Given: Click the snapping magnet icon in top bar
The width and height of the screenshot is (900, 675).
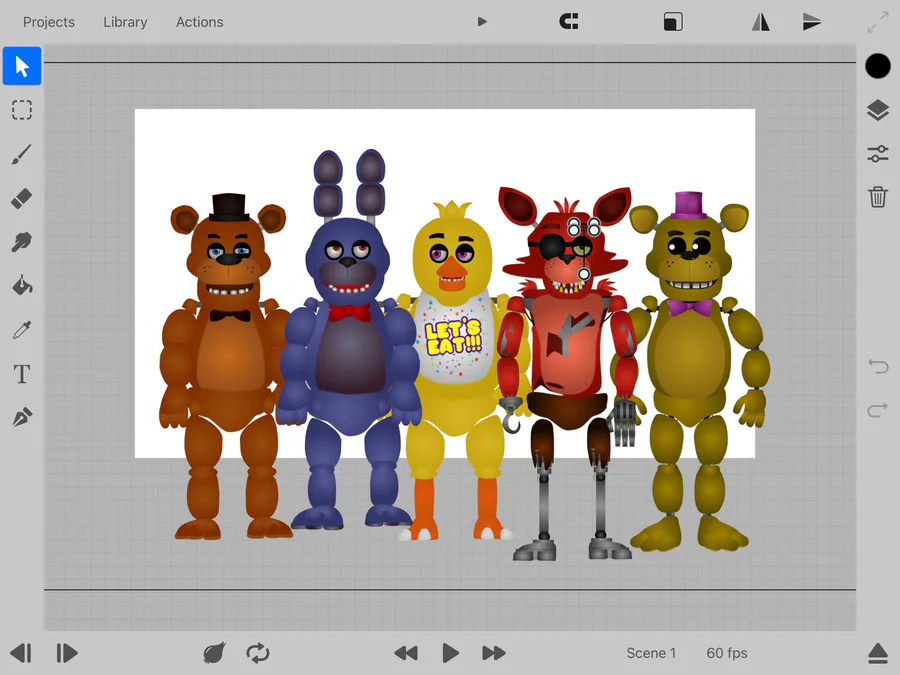Looking at the screenshot, I should coord(569,22).
